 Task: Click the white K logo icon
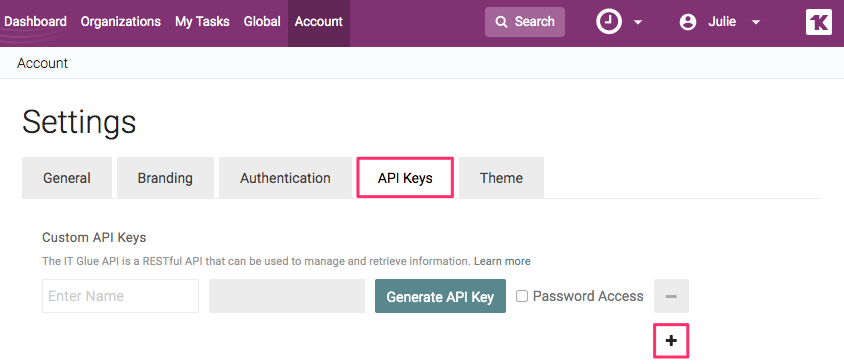tap(819, 22)
